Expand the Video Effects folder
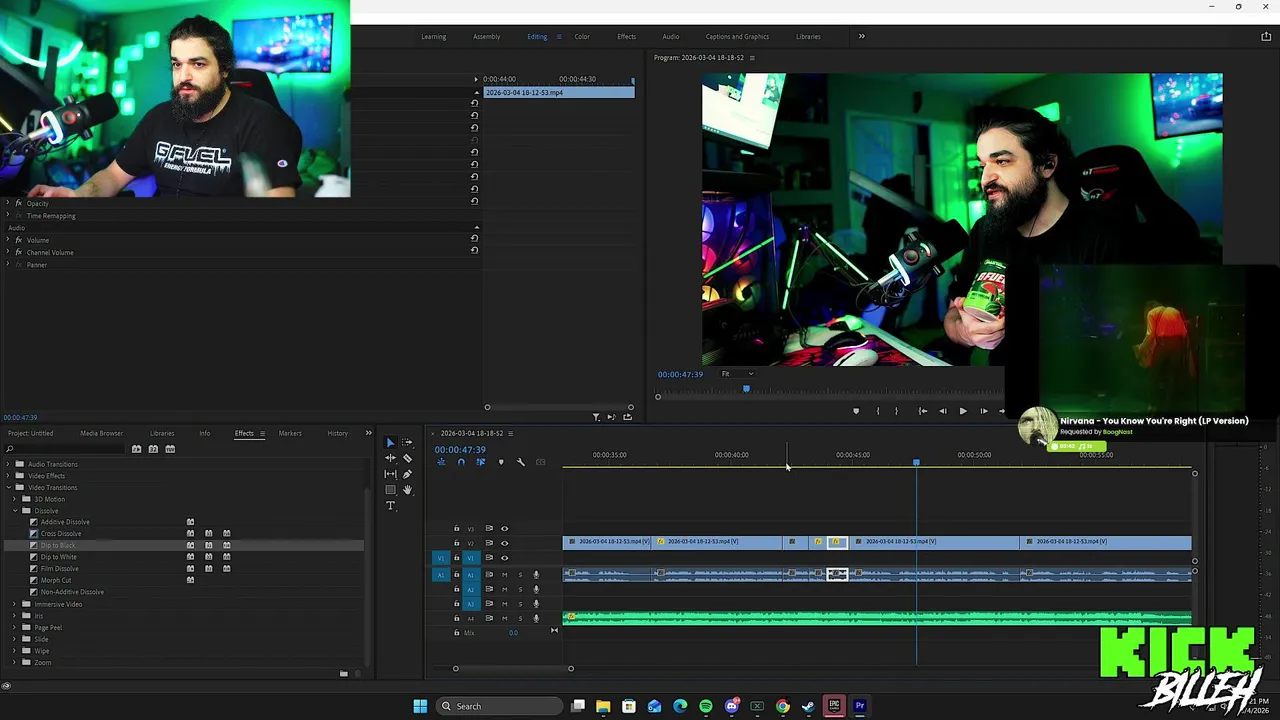The height and width of the screenshot is (720, 1280). click(x=8, y=476)
